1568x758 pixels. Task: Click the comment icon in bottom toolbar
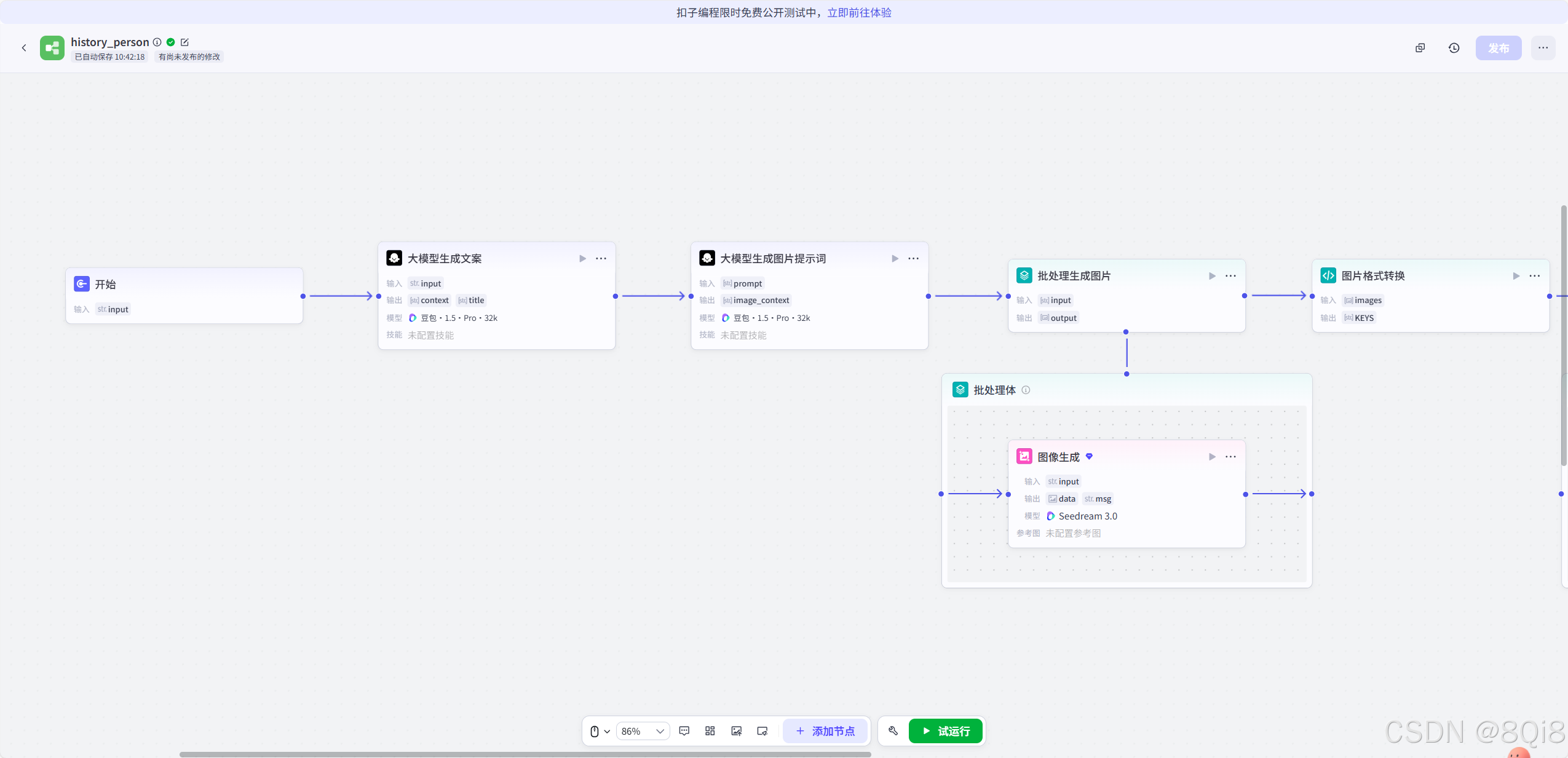click(x=684, y=731)
